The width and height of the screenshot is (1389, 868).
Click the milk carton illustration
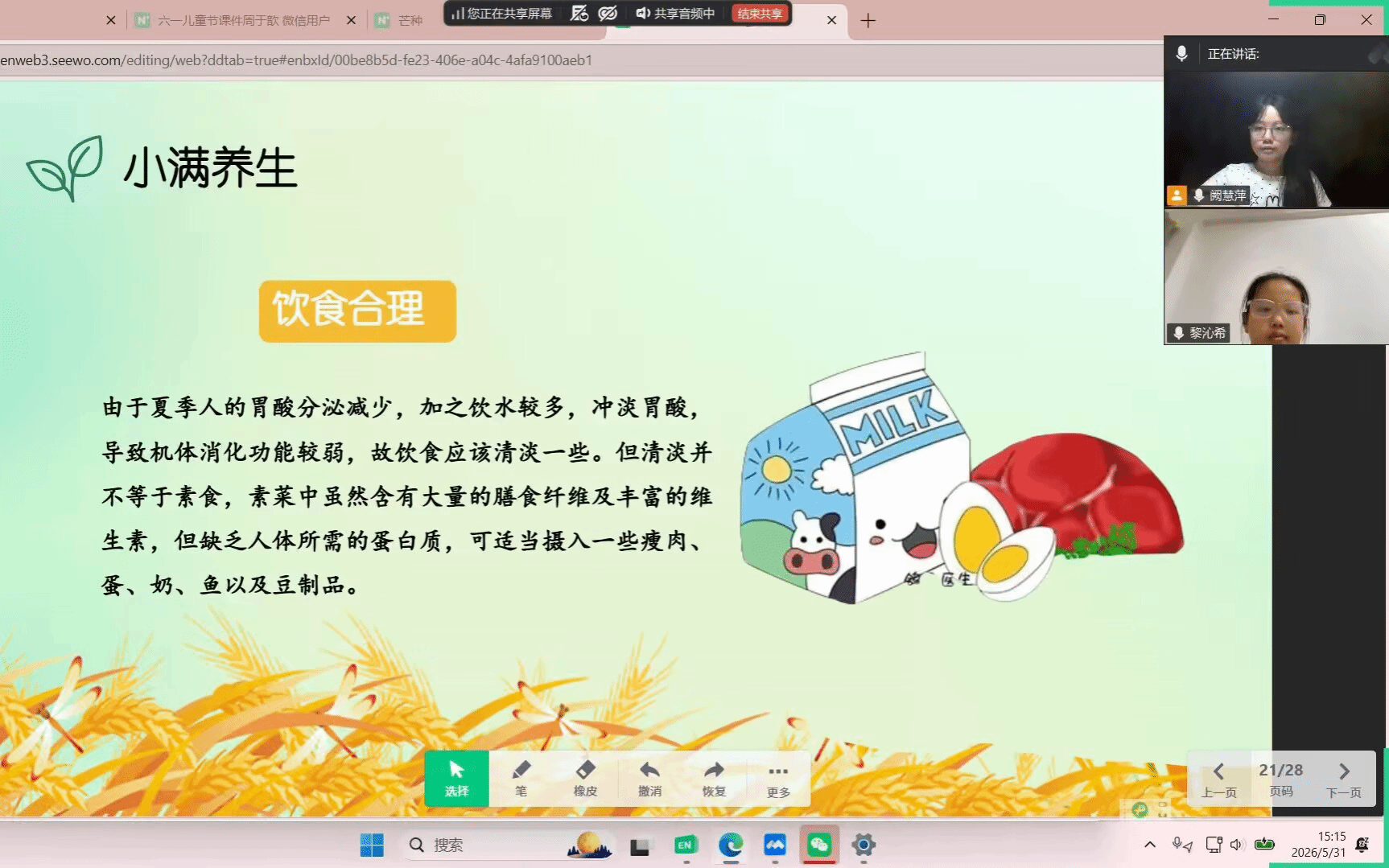pos(855,479)
